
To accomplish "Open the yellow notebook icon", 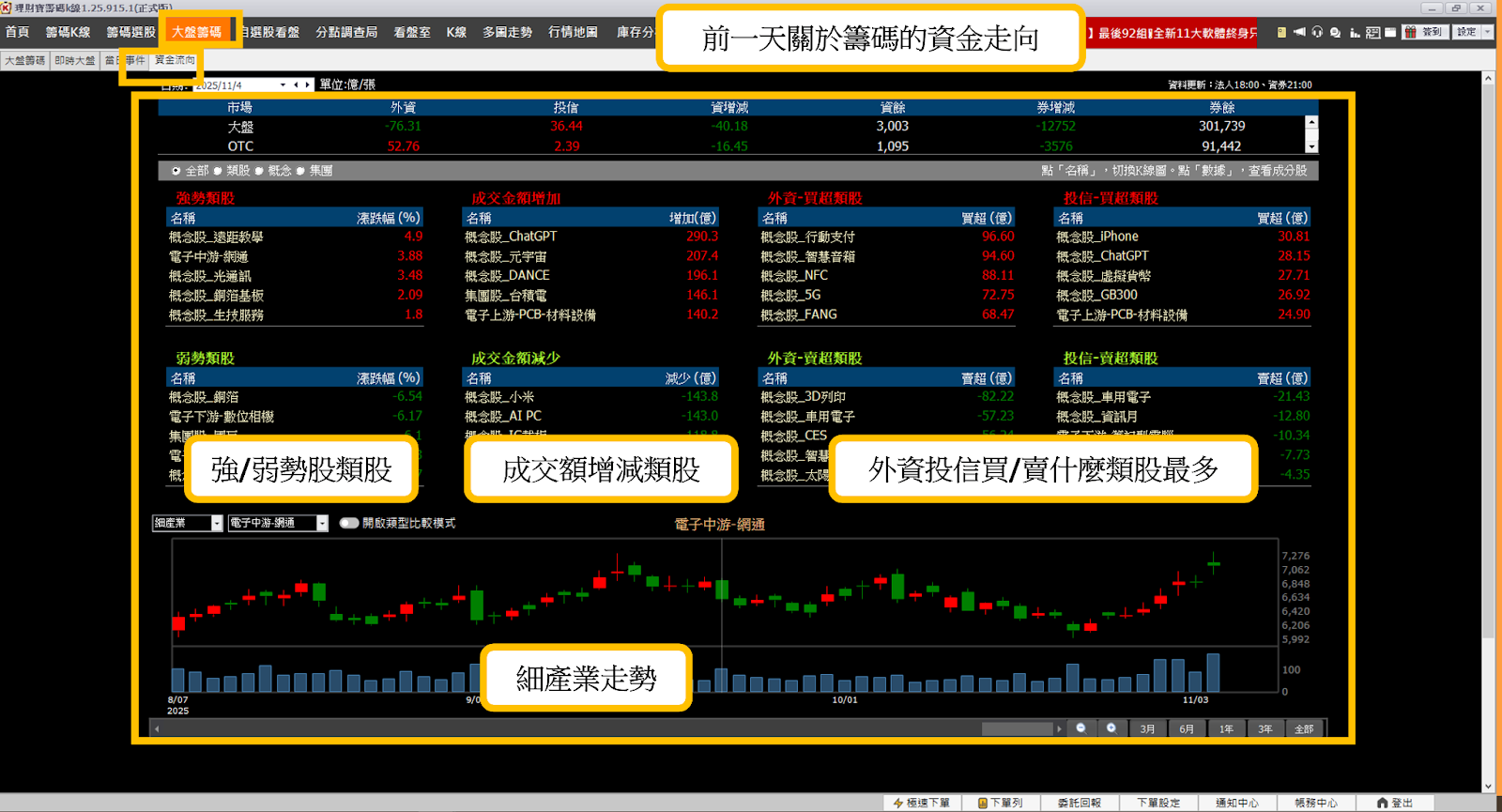I will point(1281,32).
